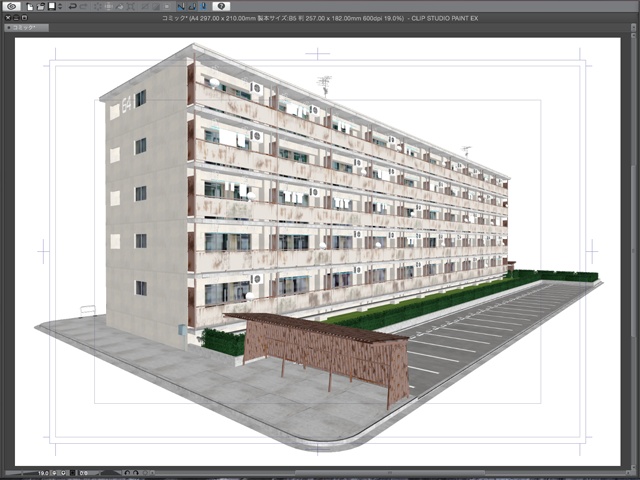Screen dimensions: 640x480
Task: Open CLIP STUDIO help question mark
Action: click(221, 6)
